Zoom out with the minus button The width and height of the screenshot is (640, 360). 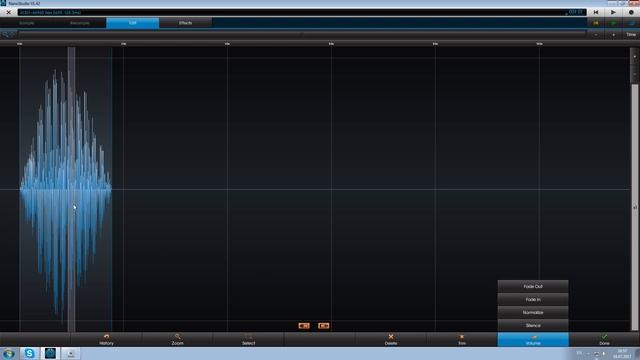596,35
